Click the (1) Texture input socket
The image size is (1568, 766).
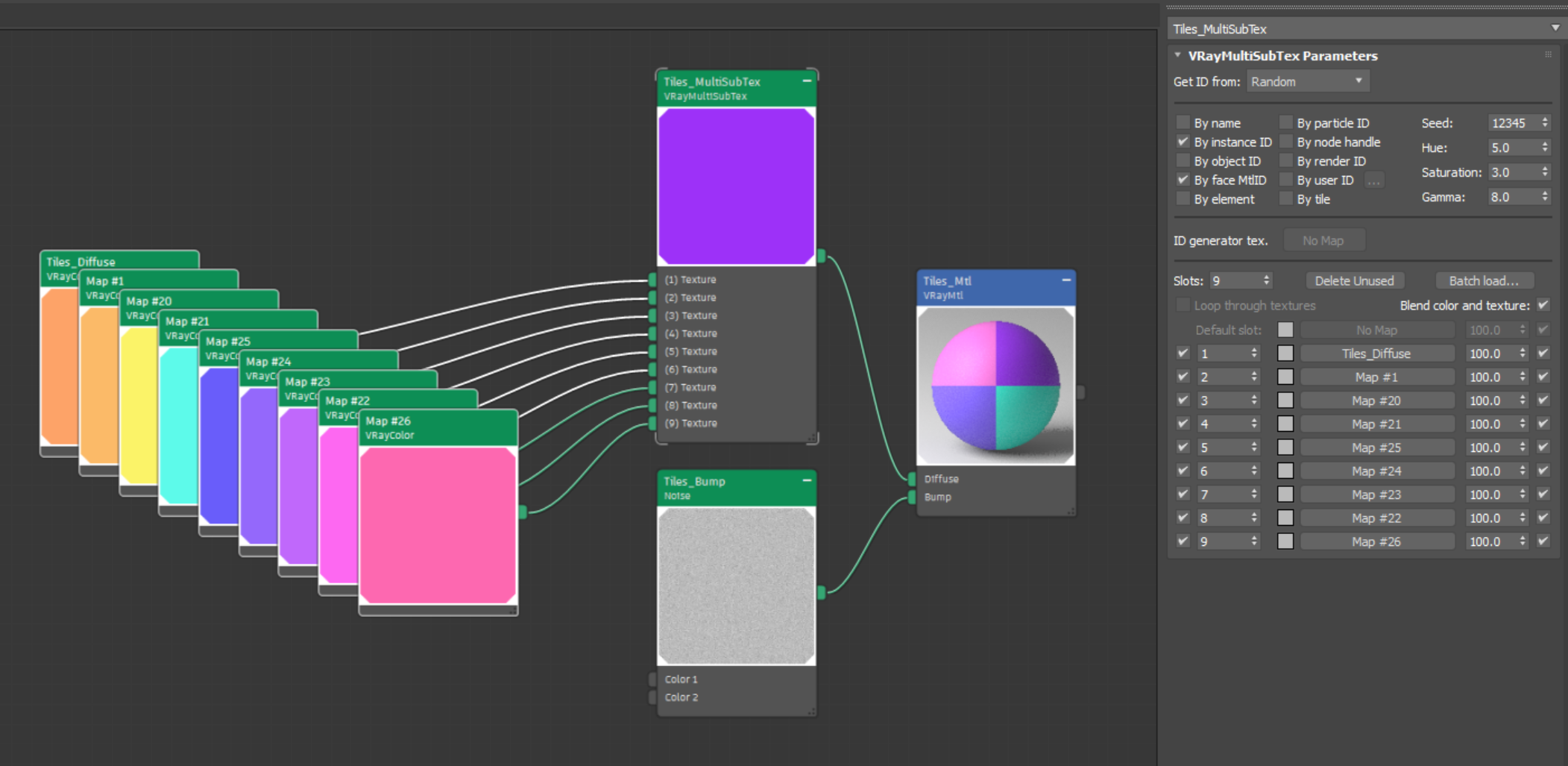[x=652, y=280]
